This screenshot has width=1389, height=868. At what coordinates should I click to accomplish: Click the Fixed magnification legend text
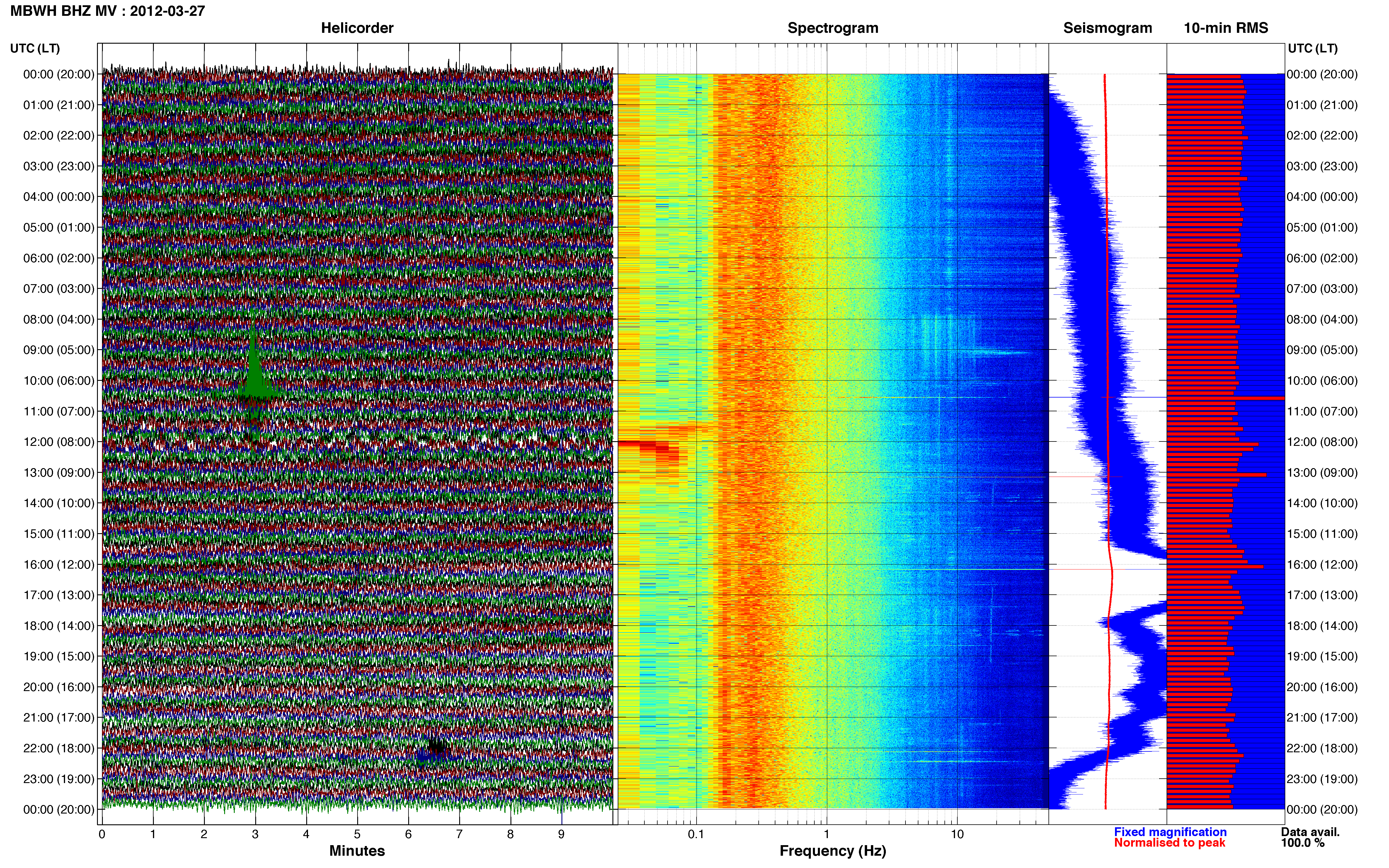coord(1170,832)
